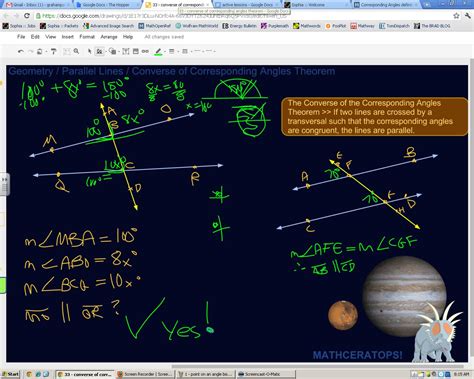Open the Mathwords bookmark
This screenshot has width=474, height=379.
click(x=307, y=26)
